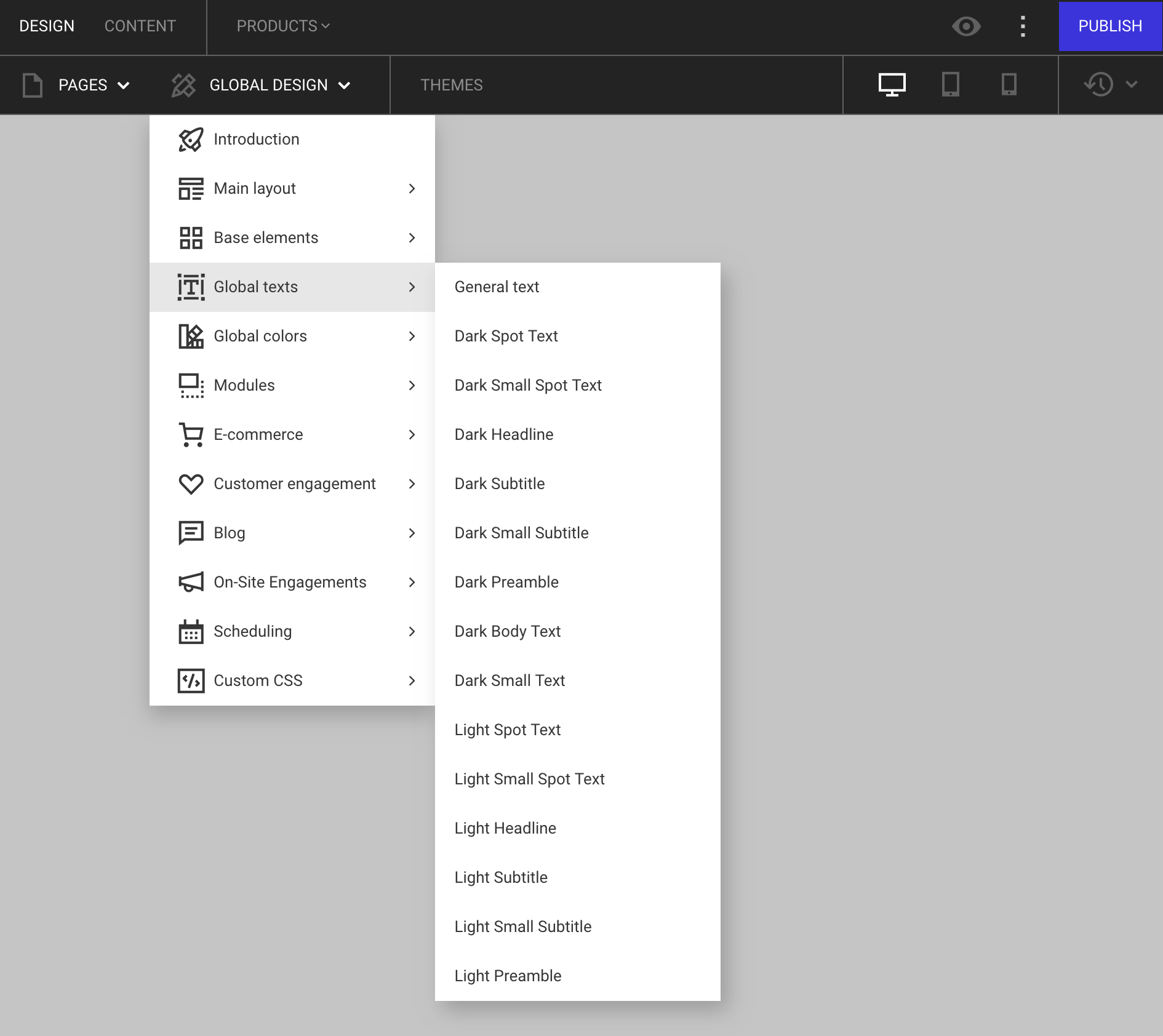The height and width of the screenshot is (1036, 1163).
Task: Open Base elements via its grid icon
Action: tap(191, 237)
